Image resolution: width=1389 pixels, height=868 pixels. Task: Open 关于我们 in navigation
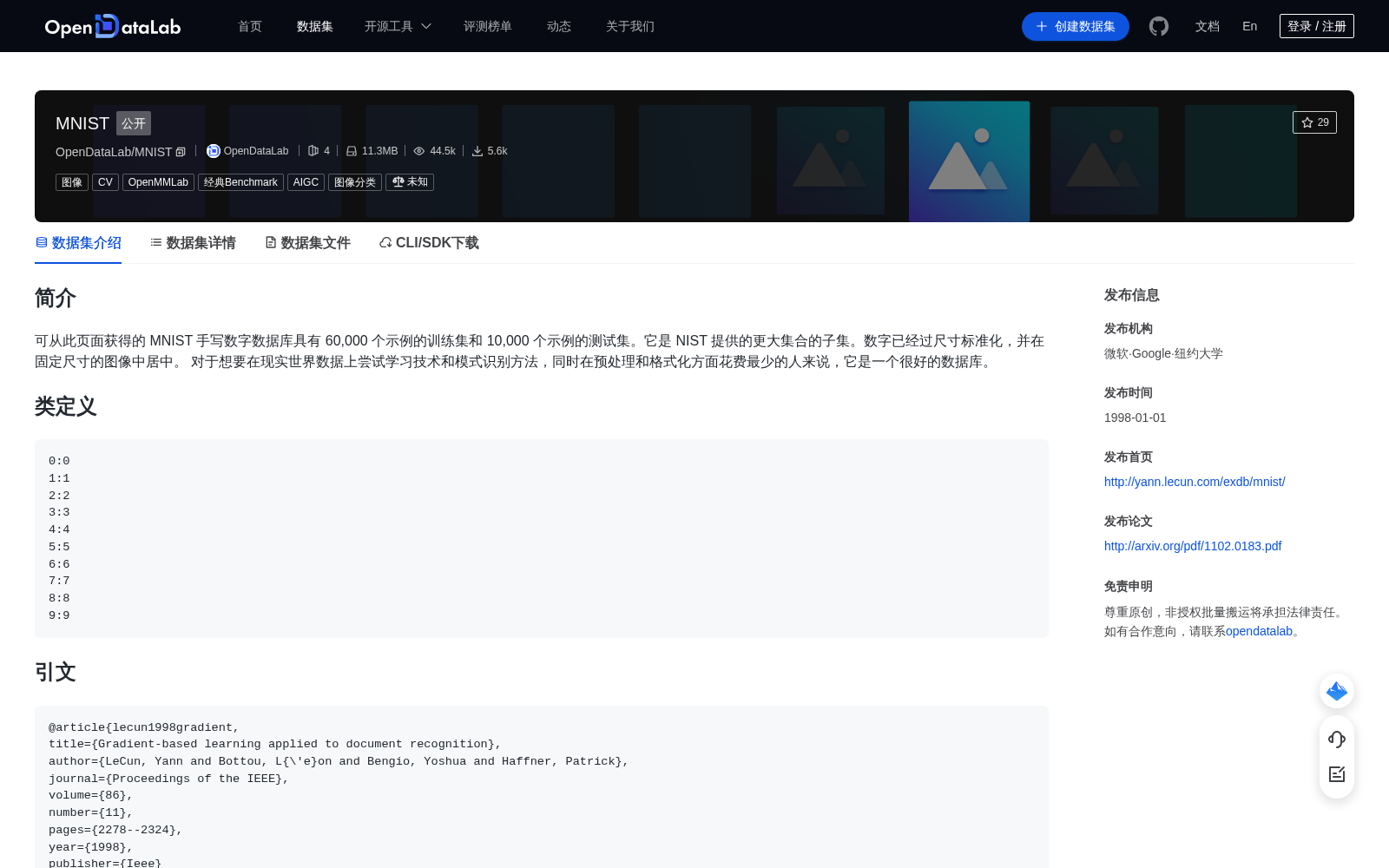click(x=630, y=26)
